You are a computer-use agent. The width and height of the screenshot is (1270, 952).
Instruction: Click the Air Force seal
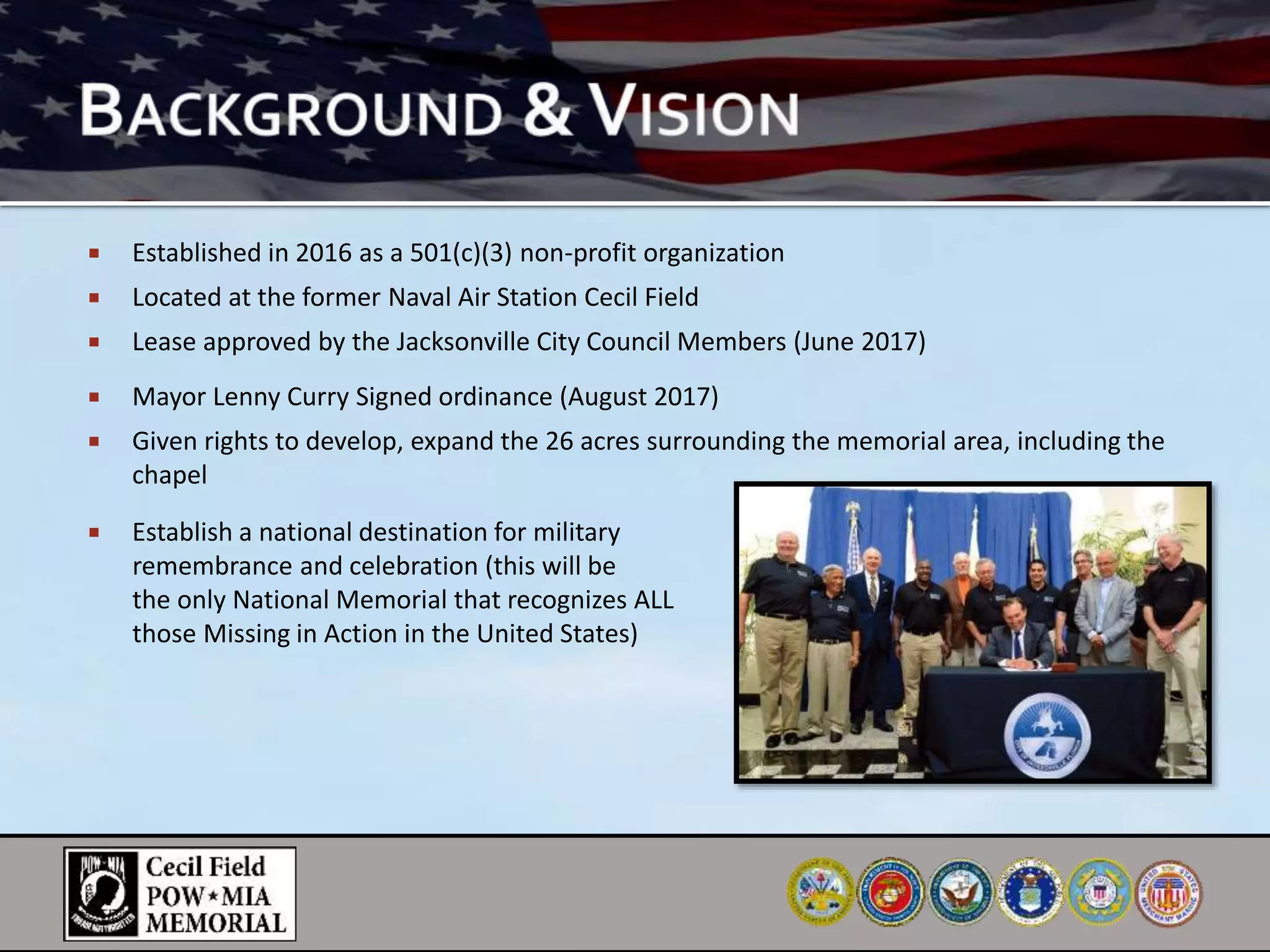(x=1031, y=892)
